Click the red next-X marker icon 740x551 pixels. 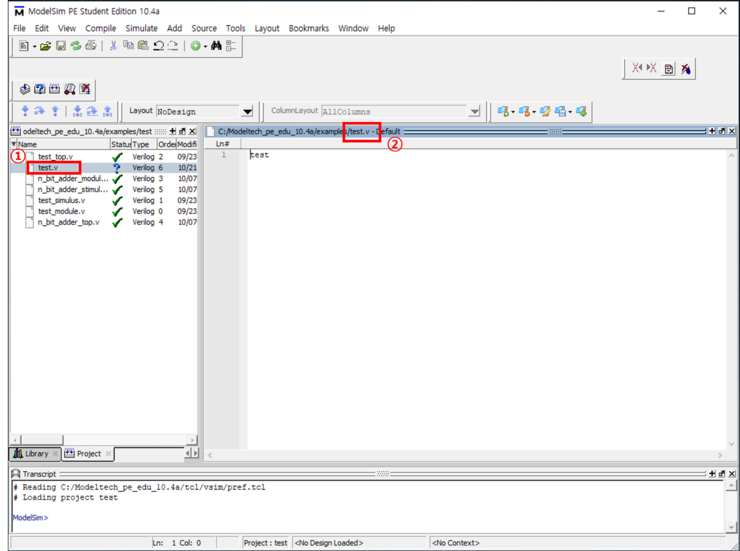click(652, 68)
